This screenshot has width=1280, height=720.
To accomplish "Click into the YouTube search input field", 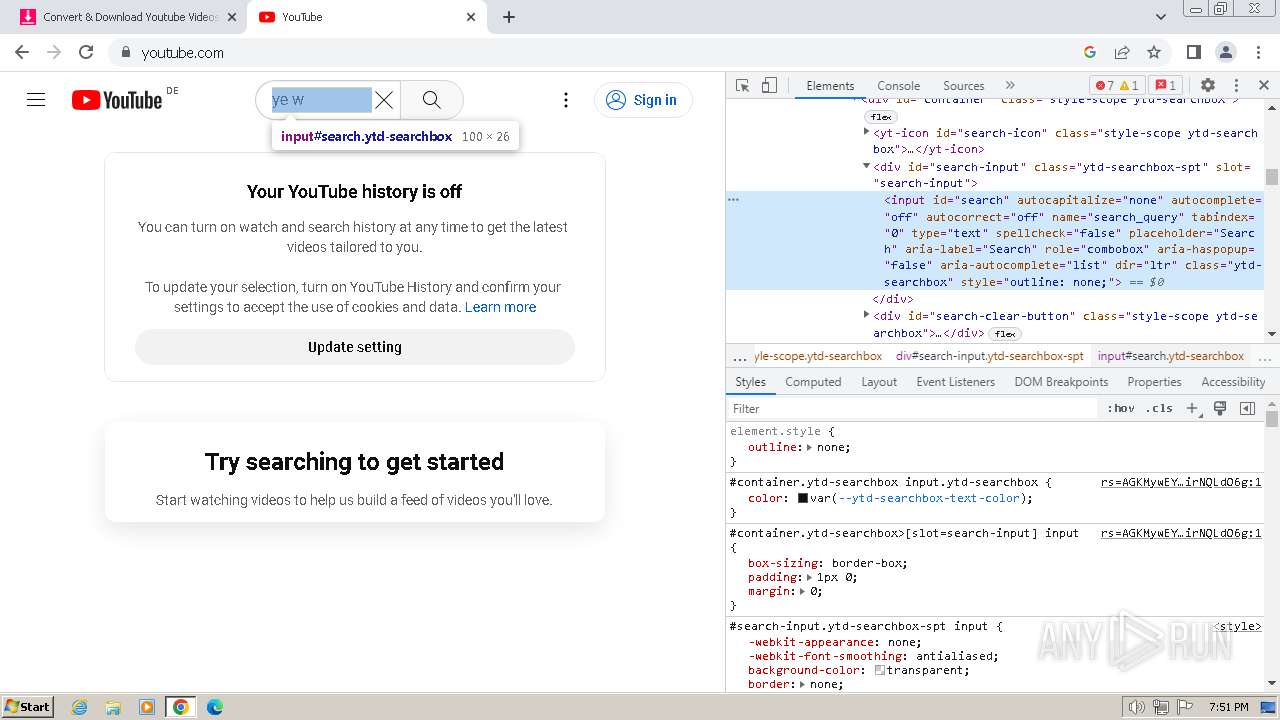I will point(321,100).
